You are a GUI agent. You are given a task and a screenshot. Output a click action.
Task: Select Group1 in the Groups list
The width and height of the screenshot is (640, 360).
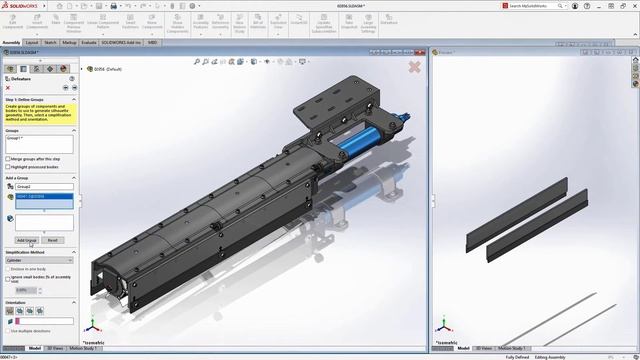[16, 138]
